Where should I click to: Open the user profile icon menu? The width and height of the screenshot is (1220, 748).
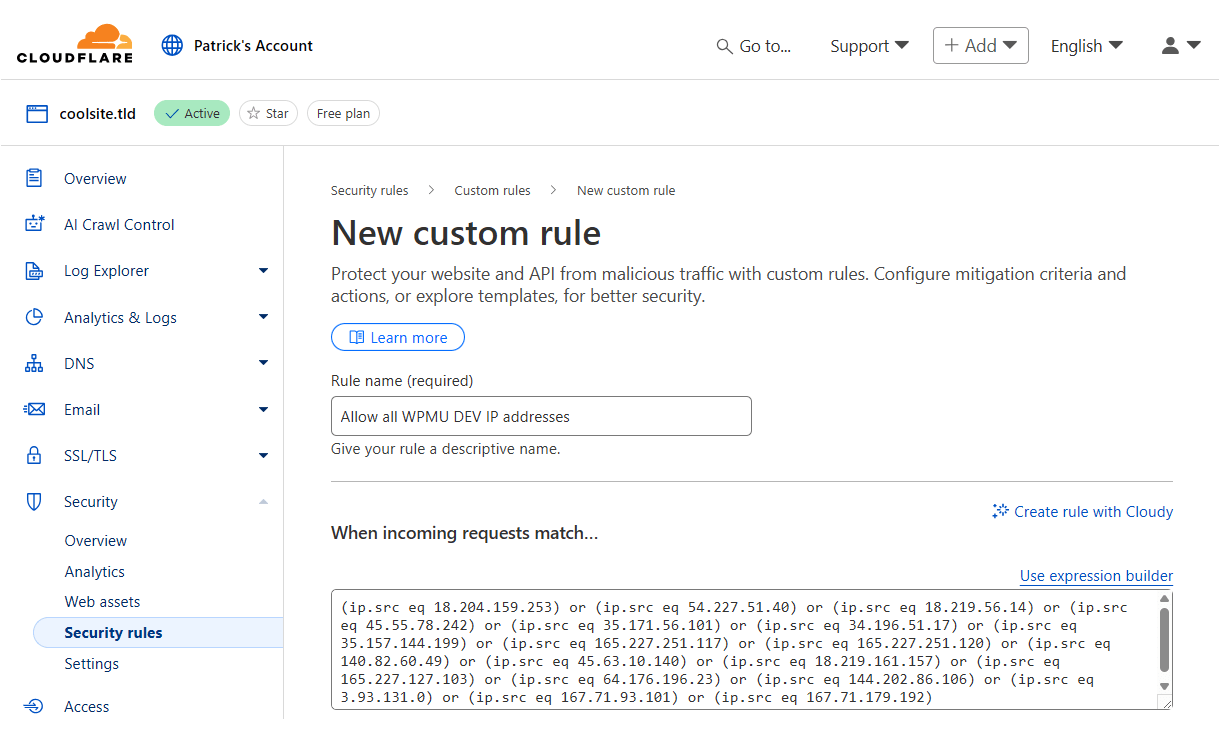(x=1180, y=46)
